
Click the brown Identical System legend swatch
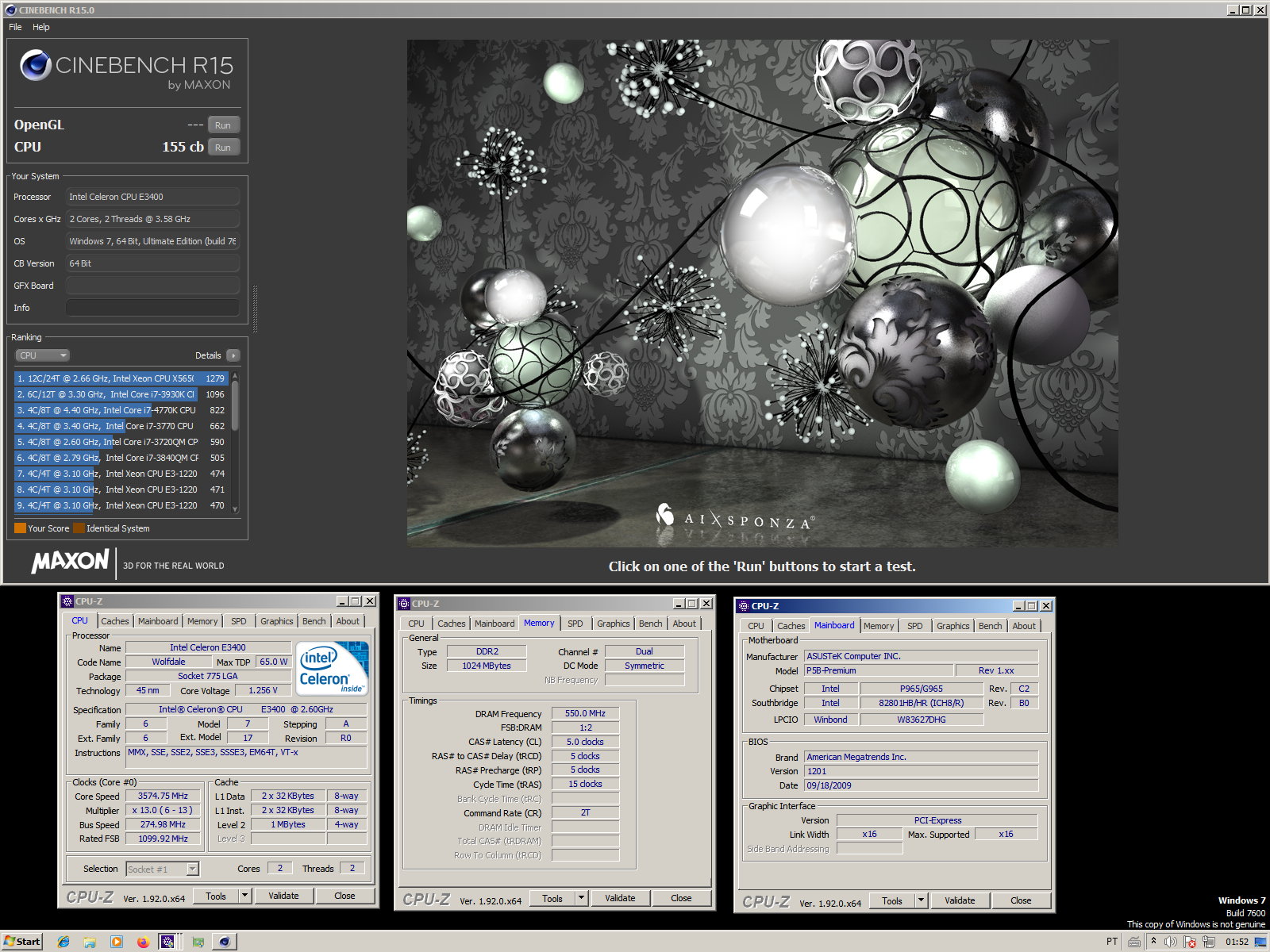click(x=79, y=528)
